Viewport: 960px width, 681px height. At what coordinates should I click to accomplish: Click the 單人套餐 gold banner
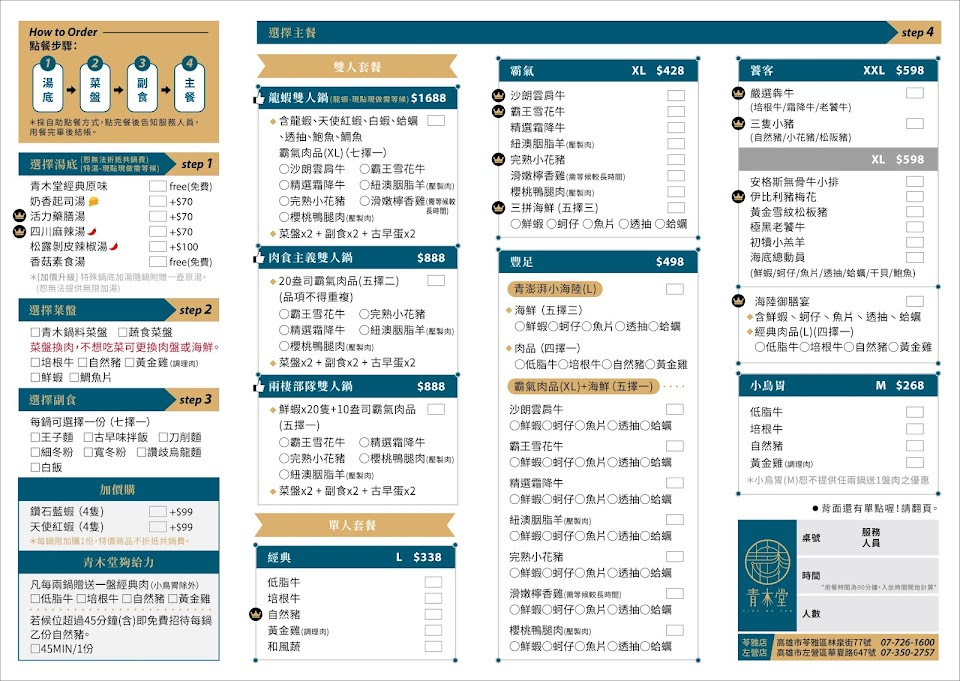[355, 525]
